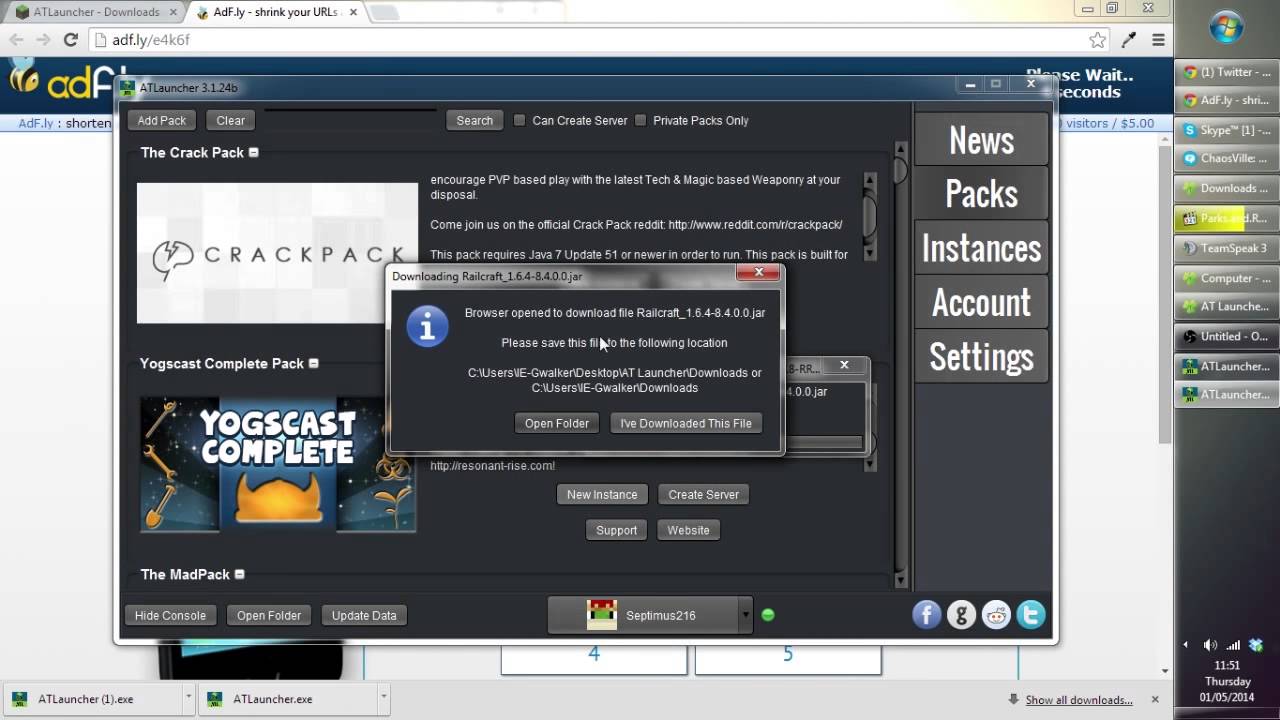Click Create Server button
The image size is (1280, 720).
pyautogui.click(x=704, y=494)
